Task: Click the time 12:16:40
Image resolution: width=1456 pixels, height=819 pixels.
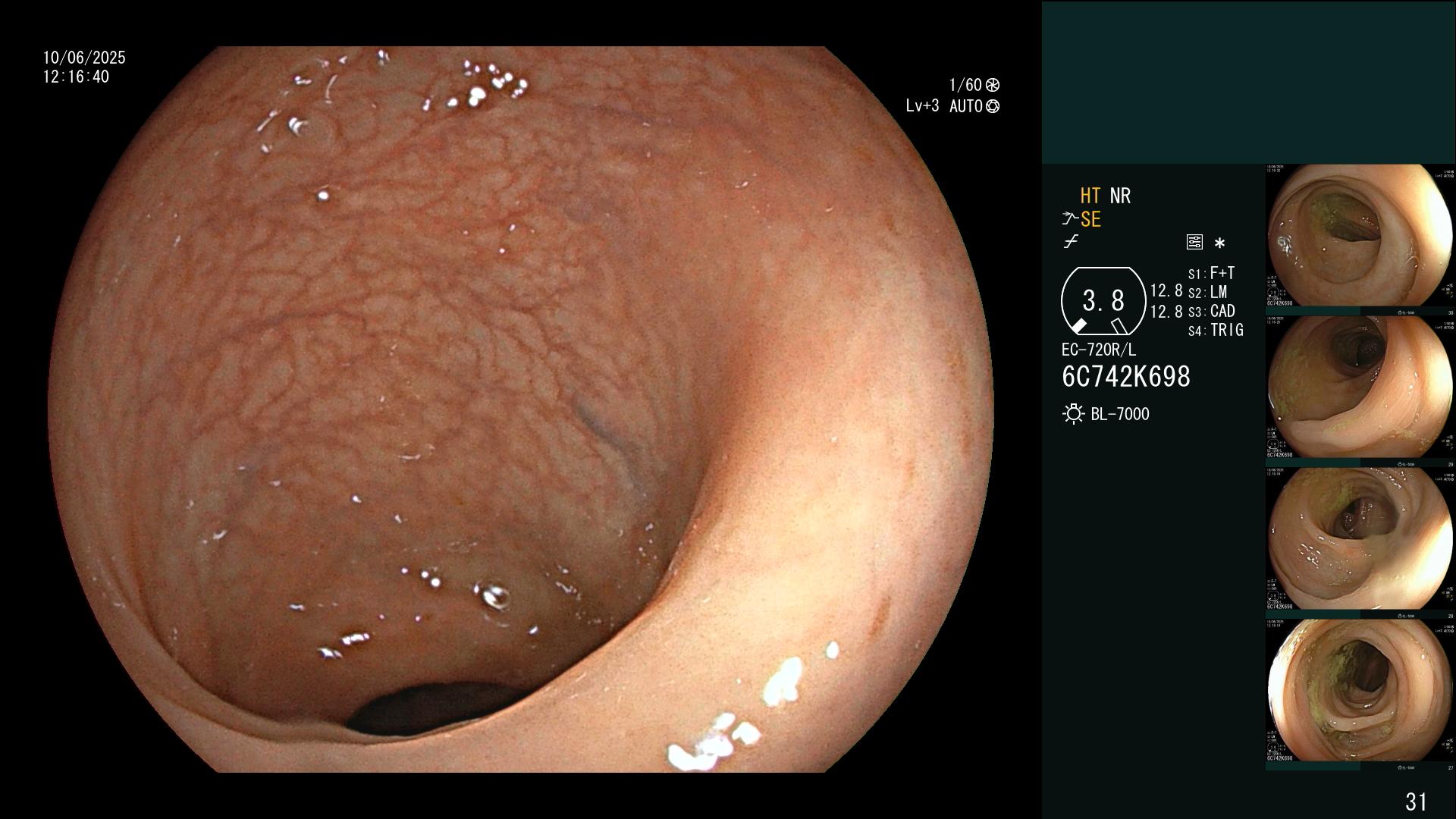Action: coord(76,77)
